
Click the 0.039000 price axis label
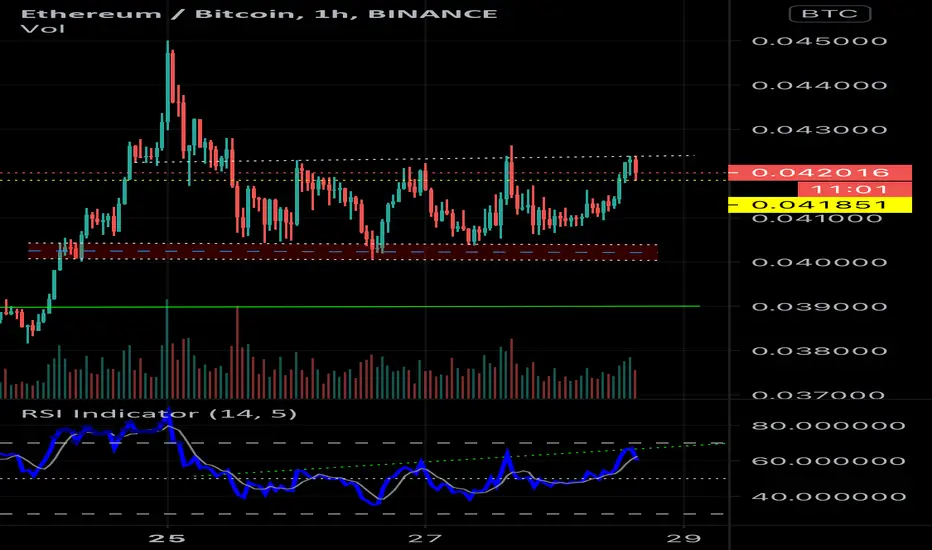pos(820,307)
